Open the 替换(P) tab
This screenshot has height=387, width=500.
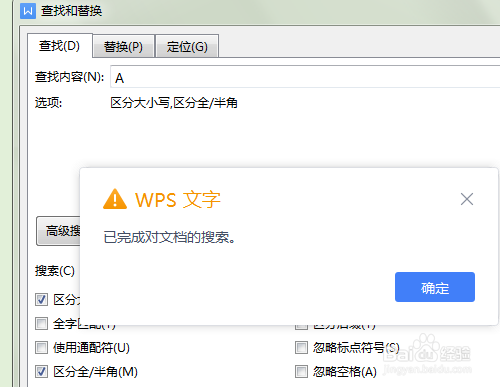pyautogui.click(x=123, y=46)
